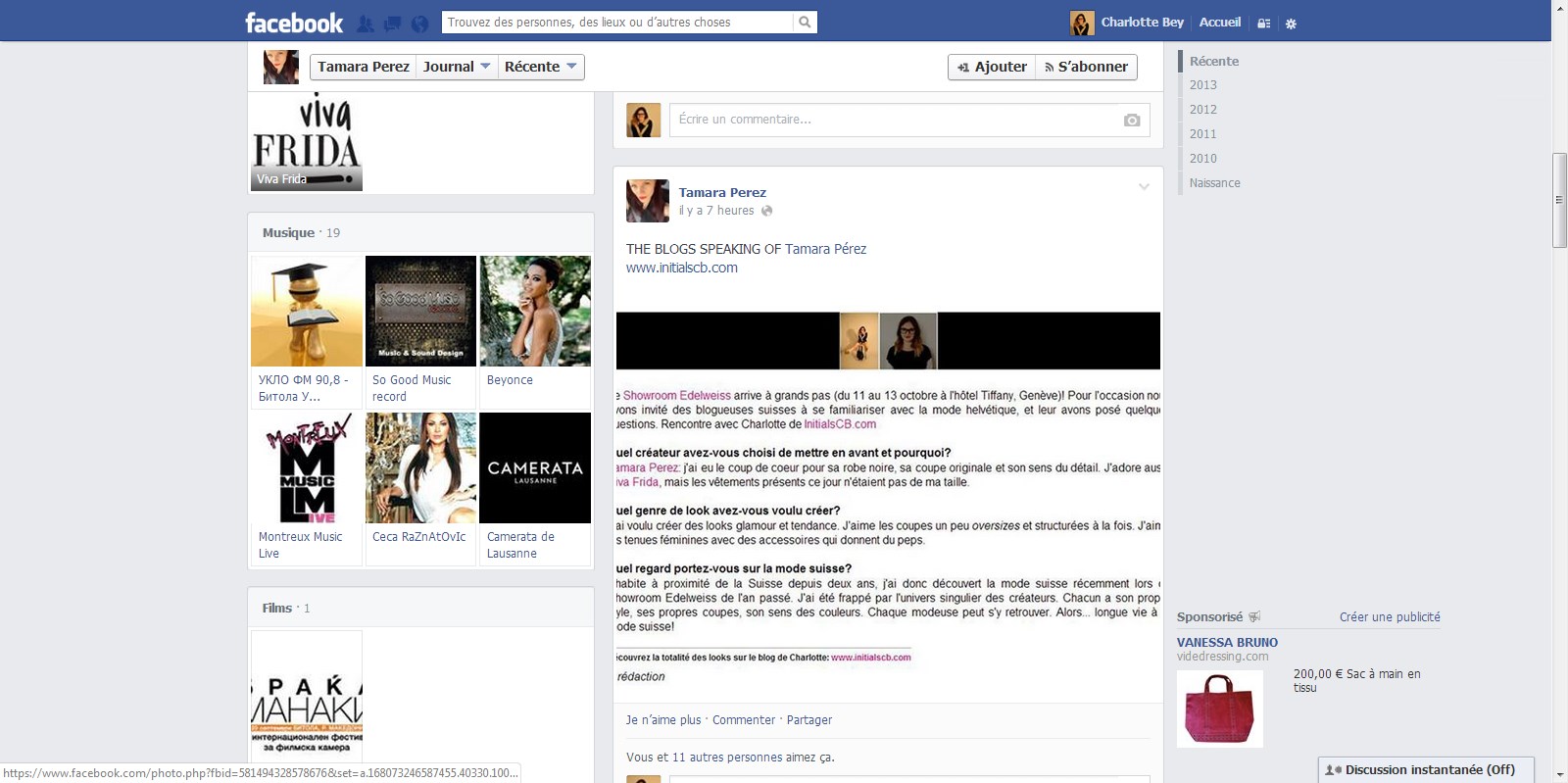The width and height of the screenshot is (1568, 783).
Task: Open Tamara Perez post author name
Action: click(722, 193)
